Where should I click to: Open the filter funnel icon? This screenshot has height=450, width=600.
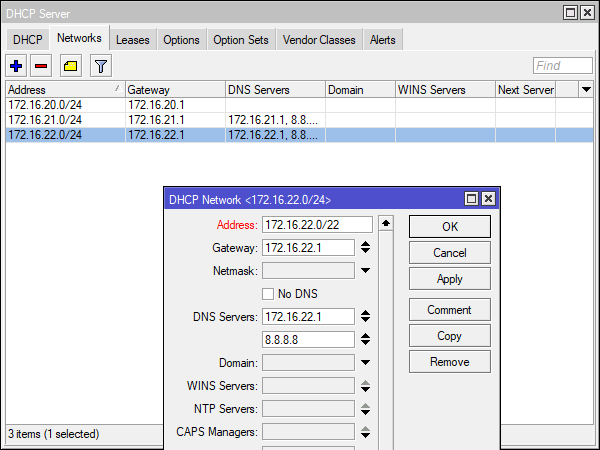click(x=101, y=66)
